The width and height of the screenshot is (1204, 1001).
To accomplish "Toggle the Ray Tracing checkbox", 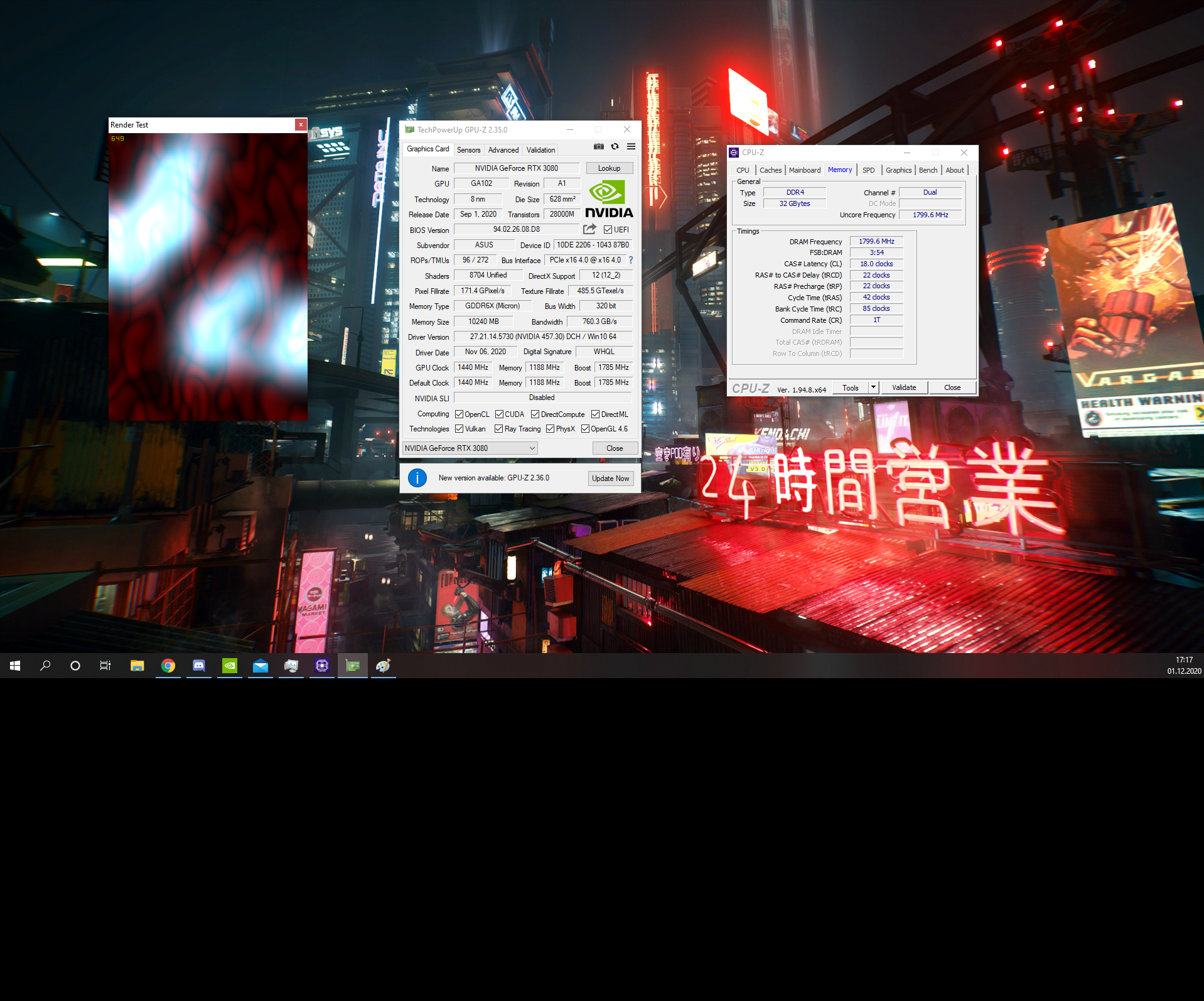I will click(x=498, y=429).
